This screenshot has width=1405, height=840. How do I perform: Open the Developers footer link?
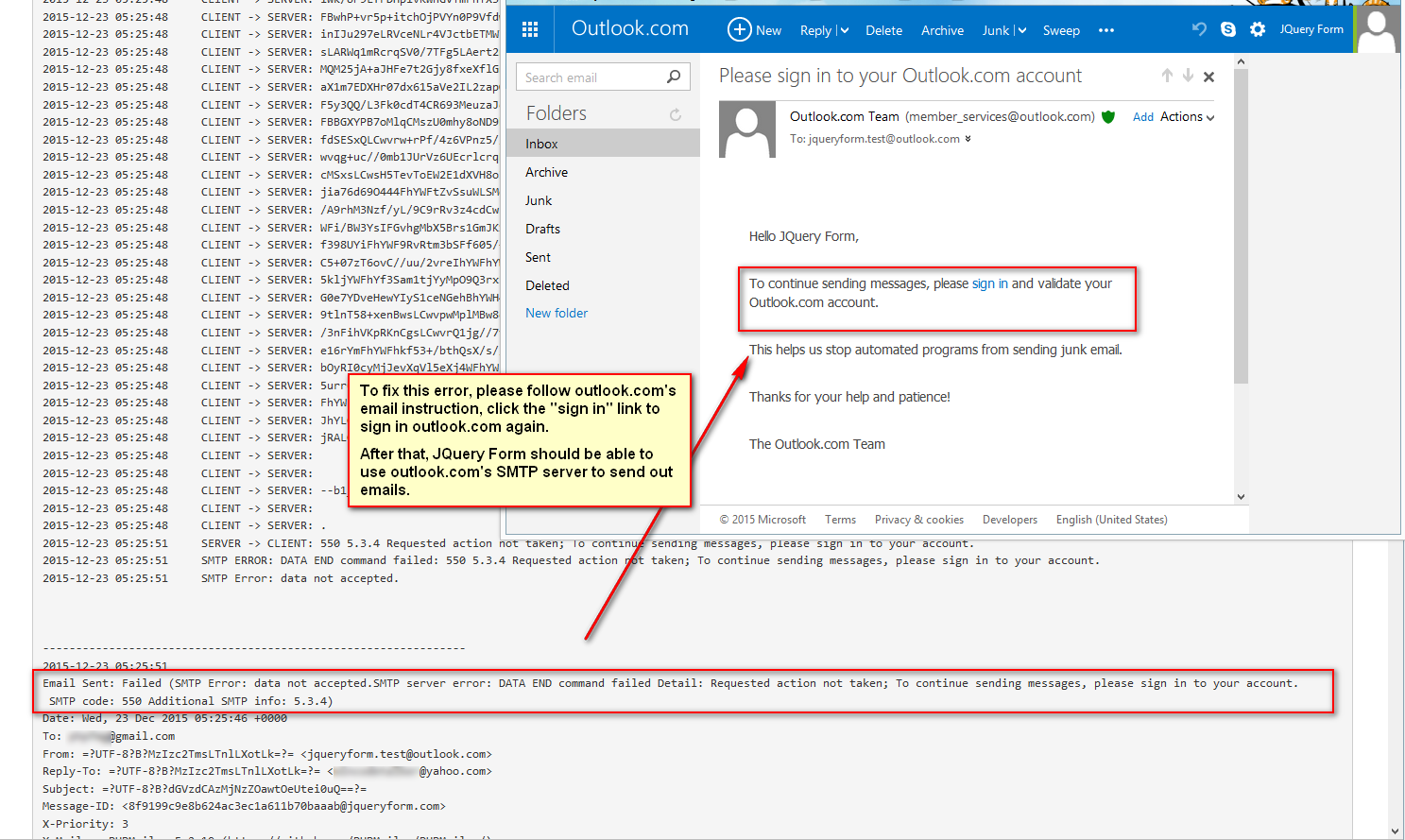1010,520
